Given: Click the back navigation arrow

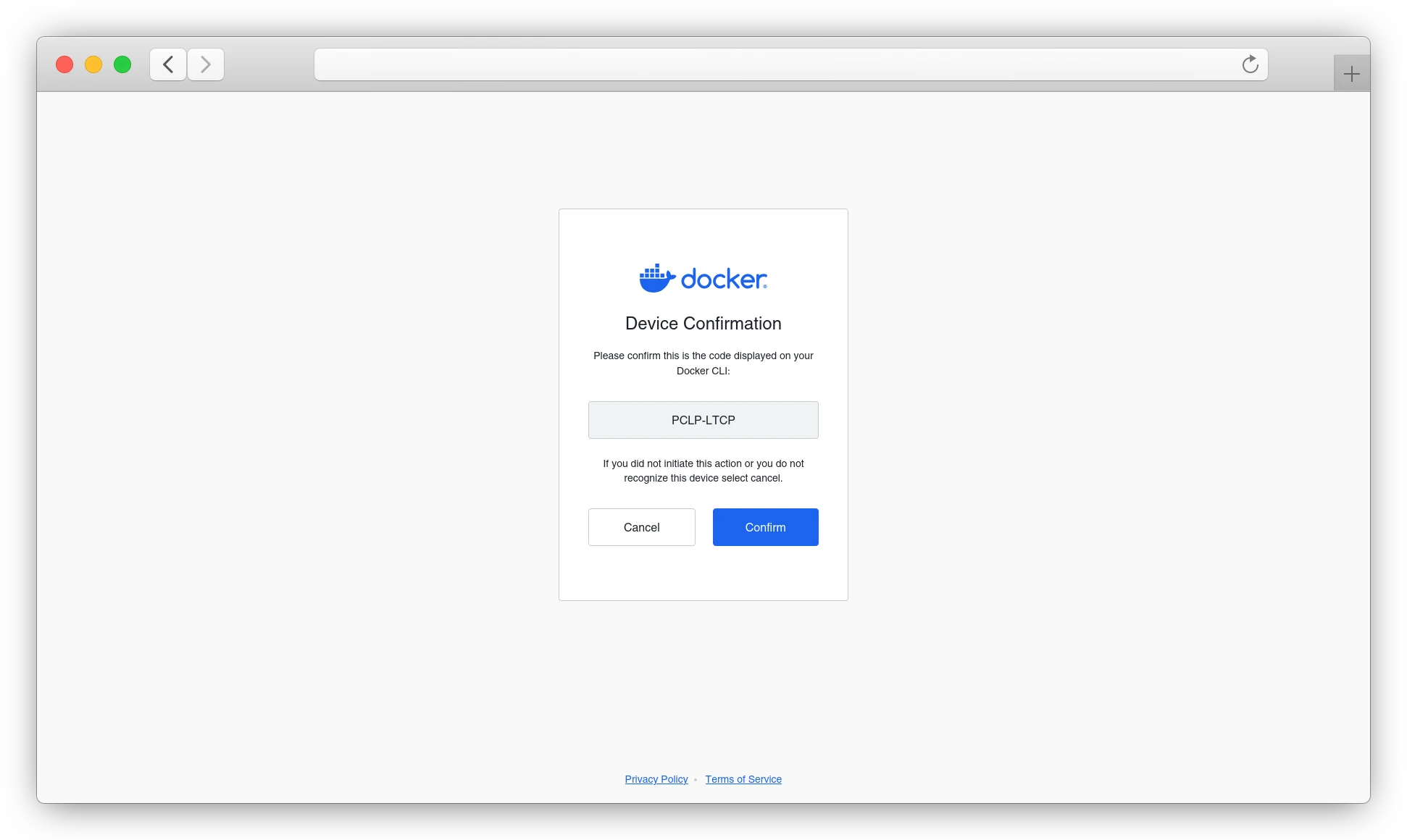Looking at the screenshot, I should [x=167, y=64].
